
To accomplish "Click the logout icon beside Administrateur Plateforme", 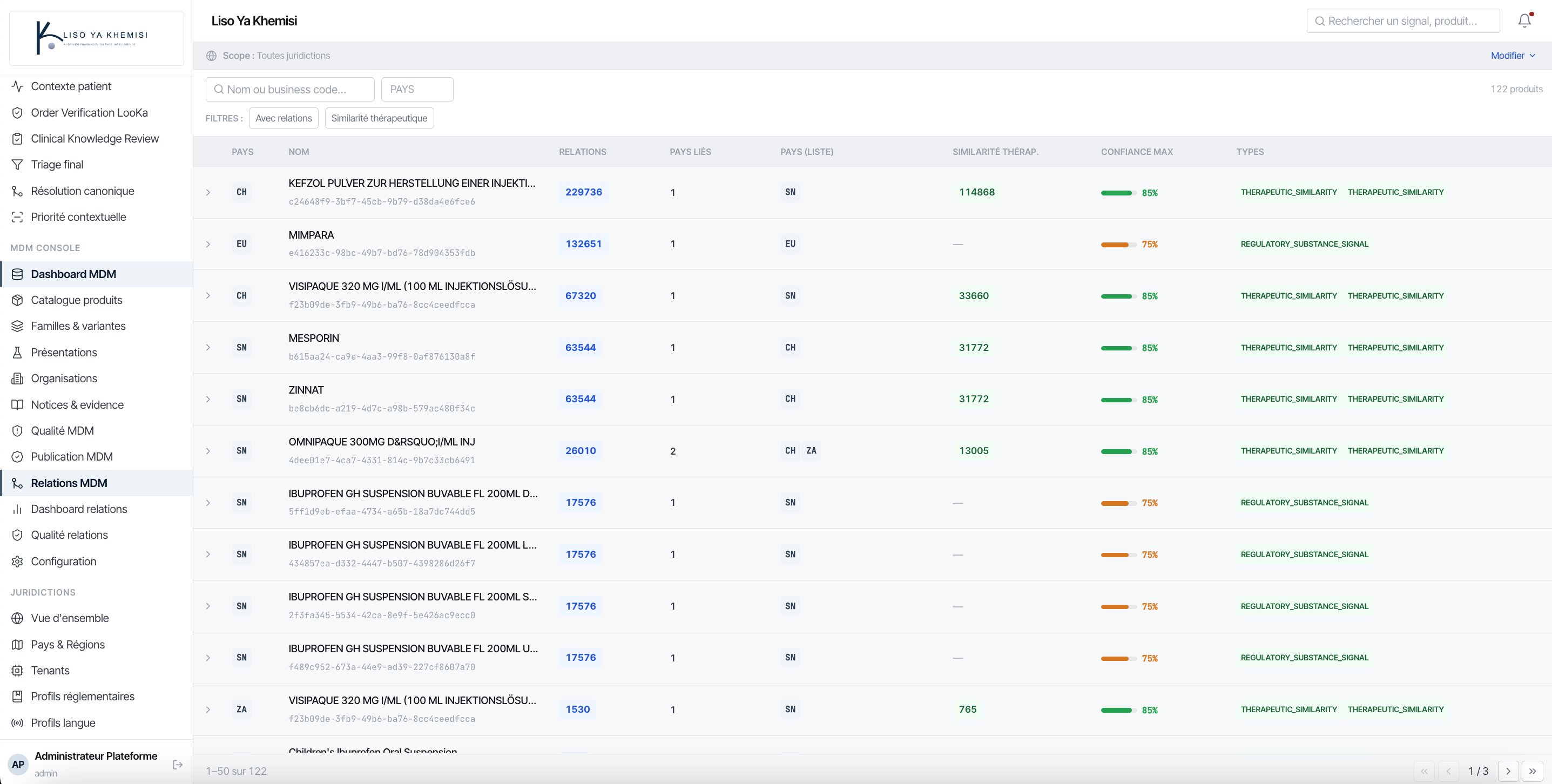I will [x=178, y=764].
